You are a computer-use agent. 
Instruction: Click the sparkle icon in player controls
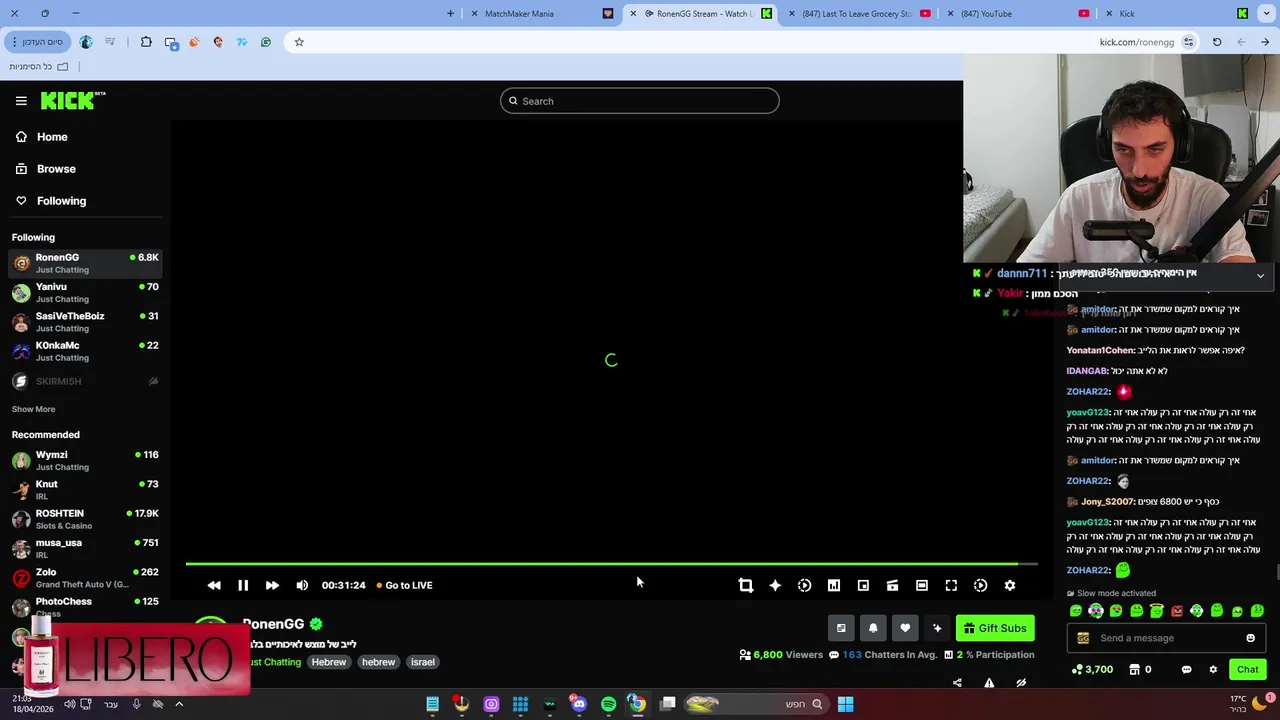pyautogui.click(x=775, y=585)
